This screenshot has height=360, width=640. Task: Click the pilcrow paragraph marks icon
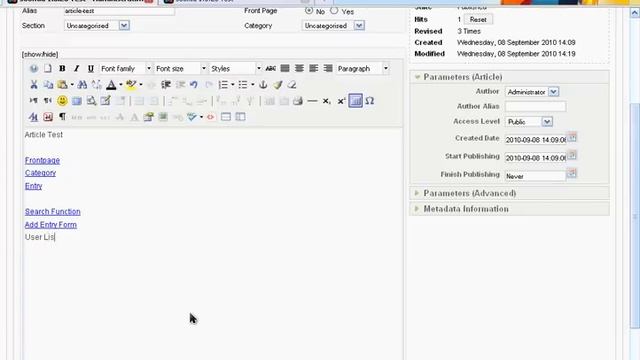(x=62, y=117)
